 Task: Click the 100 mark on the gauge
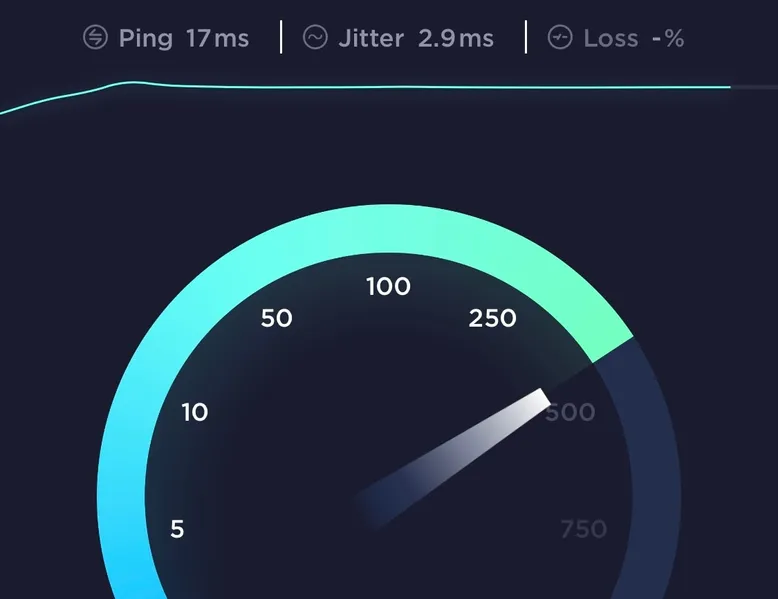[389, 286]
